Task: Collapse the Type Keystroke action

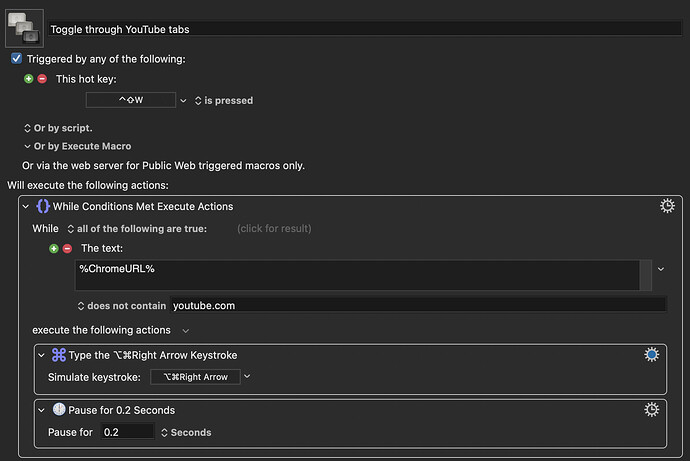Action: point(41,355)
